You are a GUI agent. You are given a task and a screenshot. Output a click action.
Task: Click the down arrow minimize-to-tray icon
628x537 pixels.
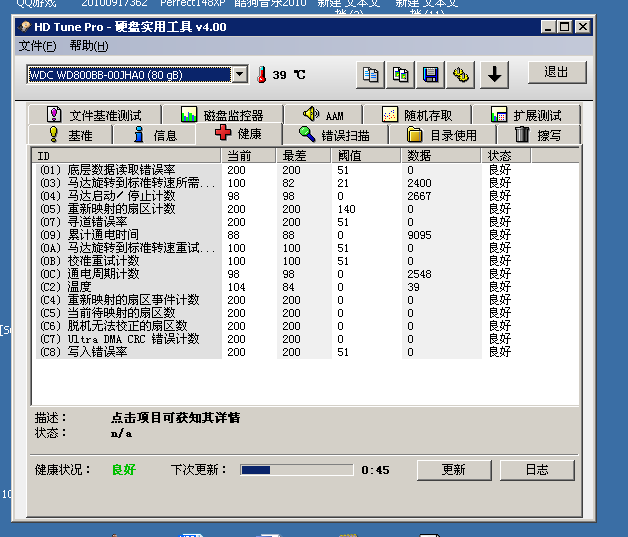click(x=495, y=75)
